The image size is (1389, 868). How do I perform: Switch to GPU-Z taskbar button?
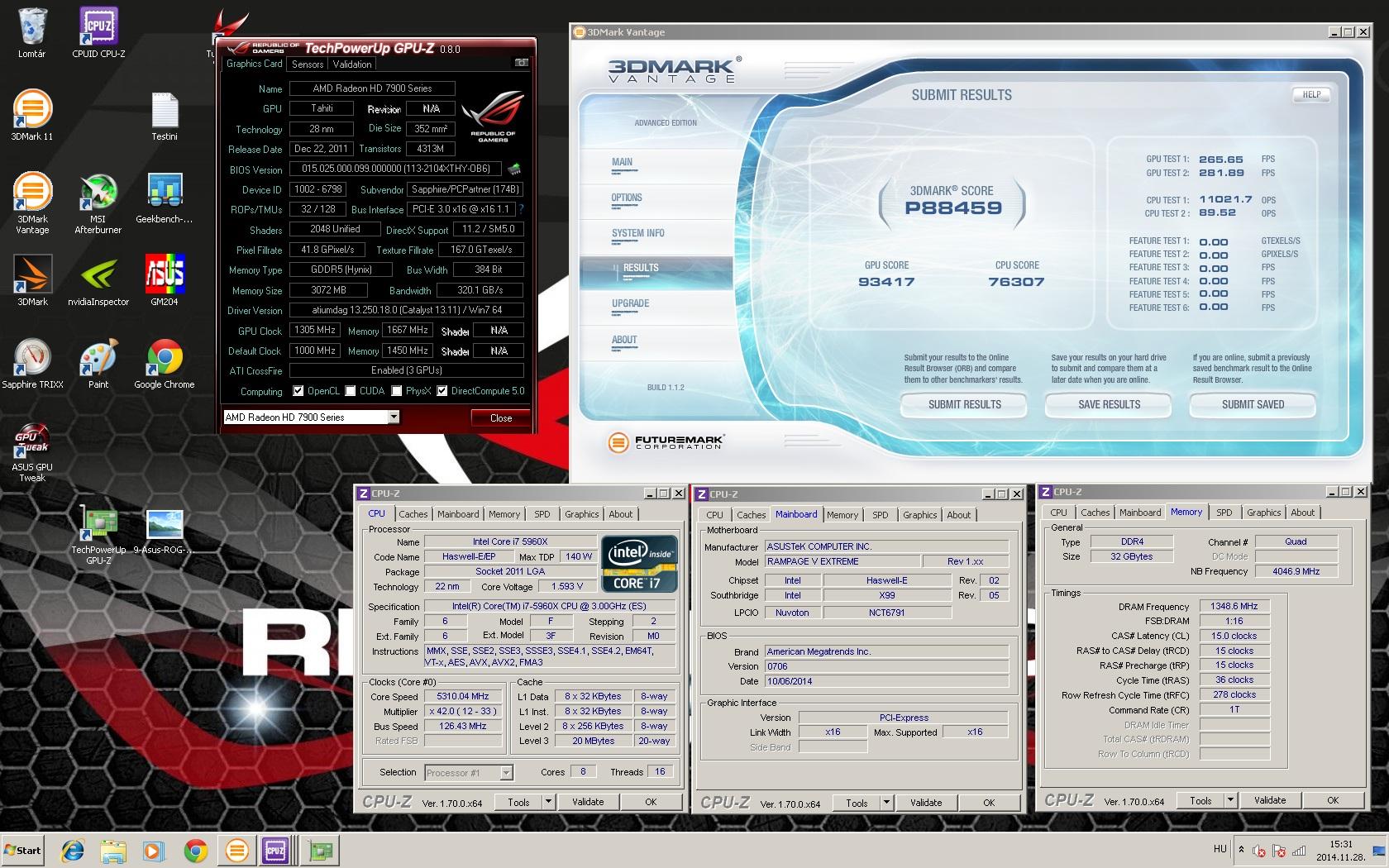point(320,850)
